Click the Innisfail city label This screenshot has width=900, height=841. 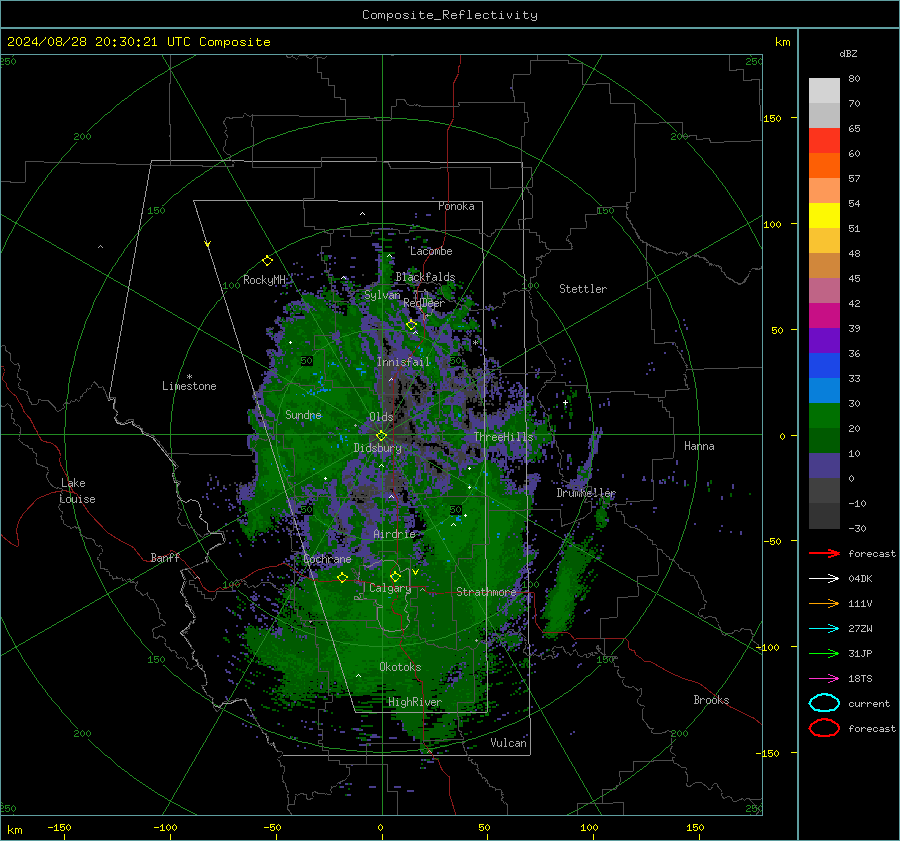[403, 362]
